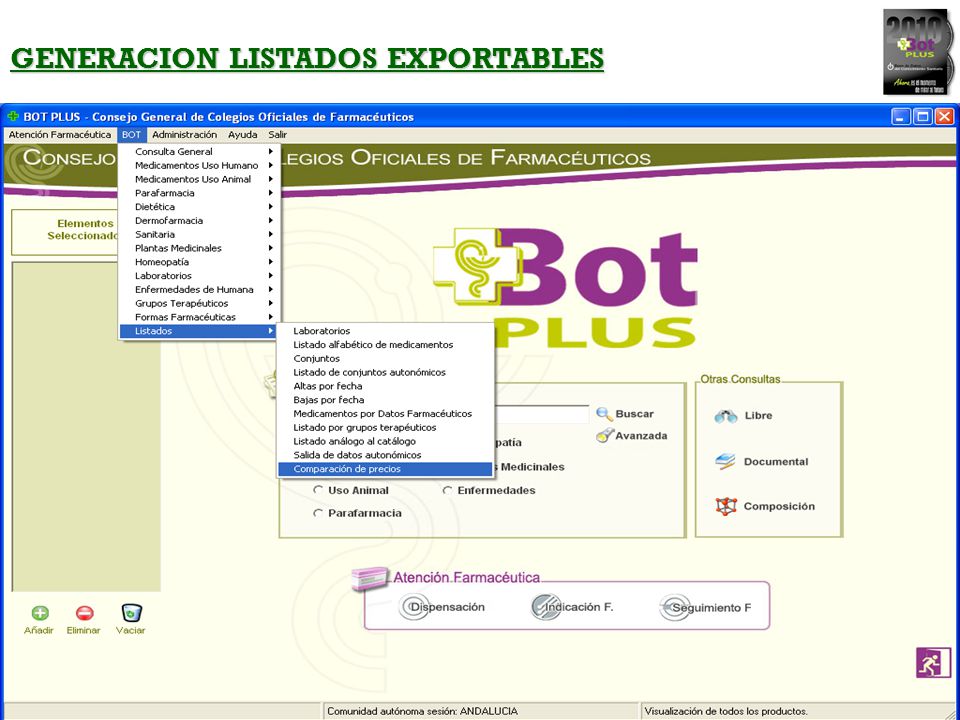Click the Salir menu item
Image resolution: width=960 pixels, height=720 pixels.
coord(277,135)
